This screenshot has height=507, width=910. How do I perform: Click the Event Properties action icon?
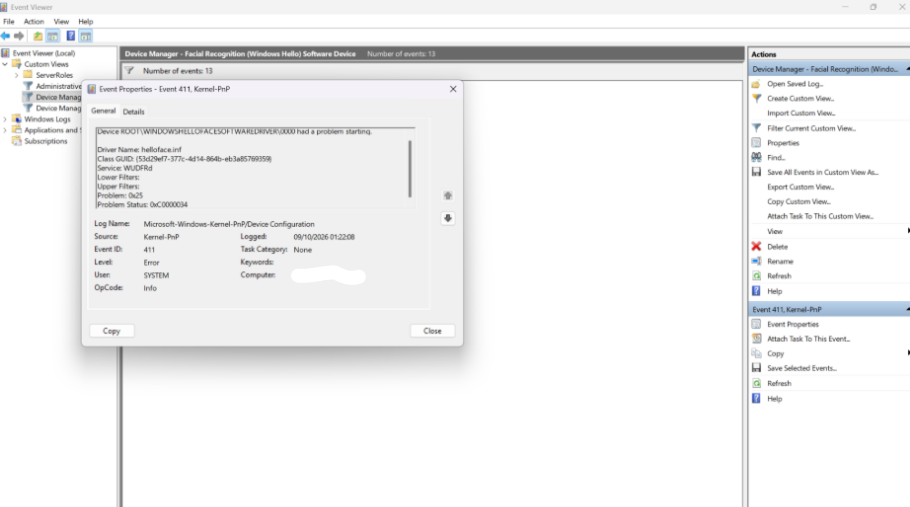click(756, 324)
